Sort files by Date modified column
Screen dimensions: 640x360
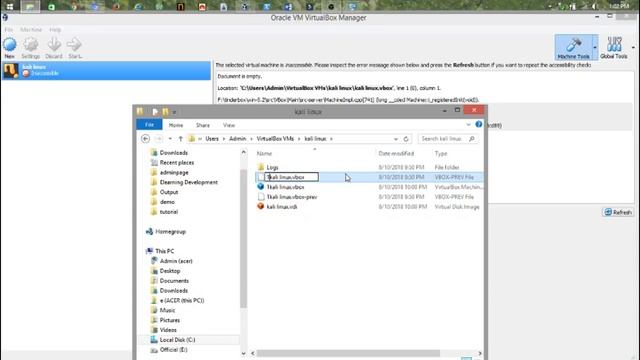[396, 153]
